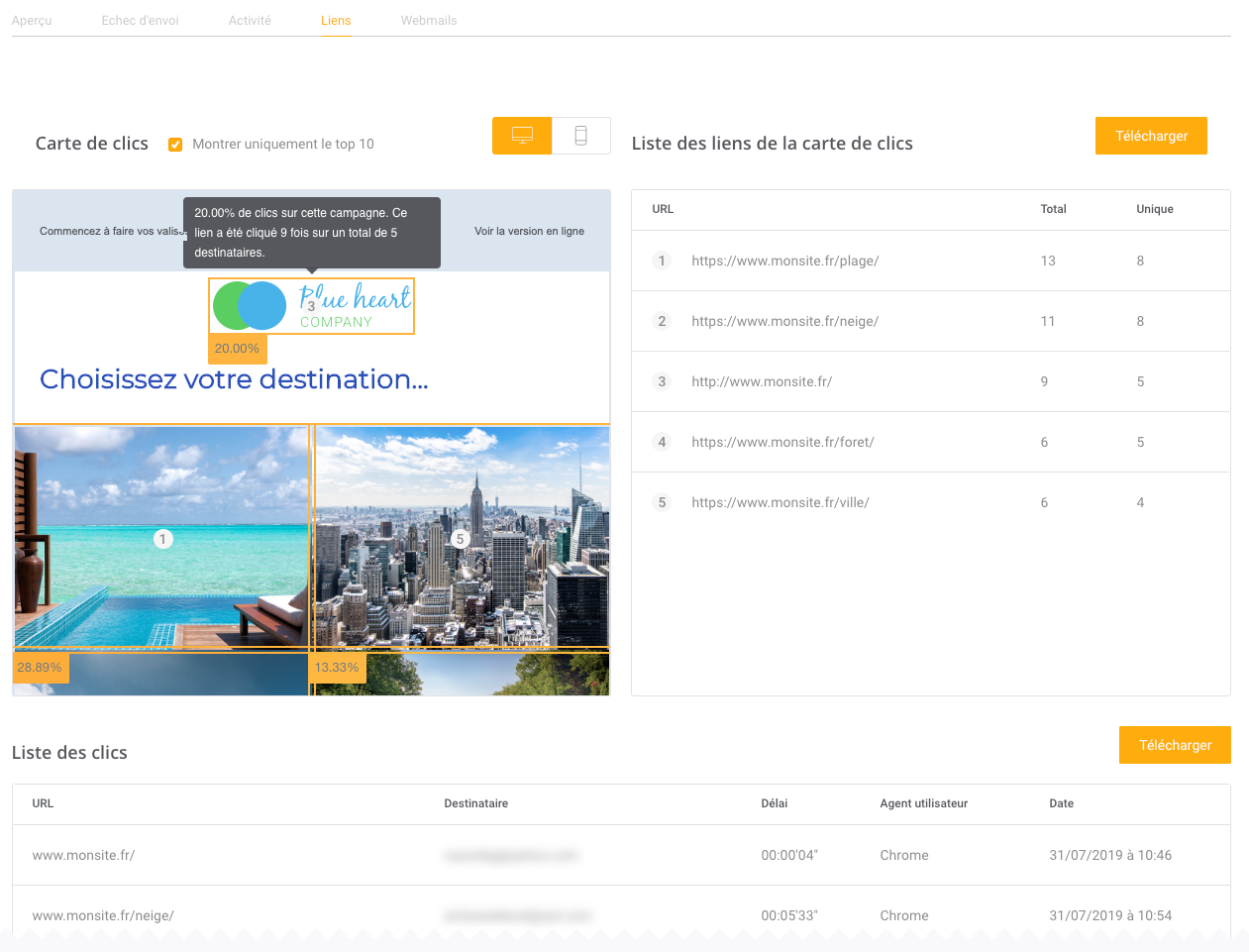Image resolution: width=1249 pixels, height=952 pixels.
Task: Open the Echec d'envoi tab
Action: point(140,21)
